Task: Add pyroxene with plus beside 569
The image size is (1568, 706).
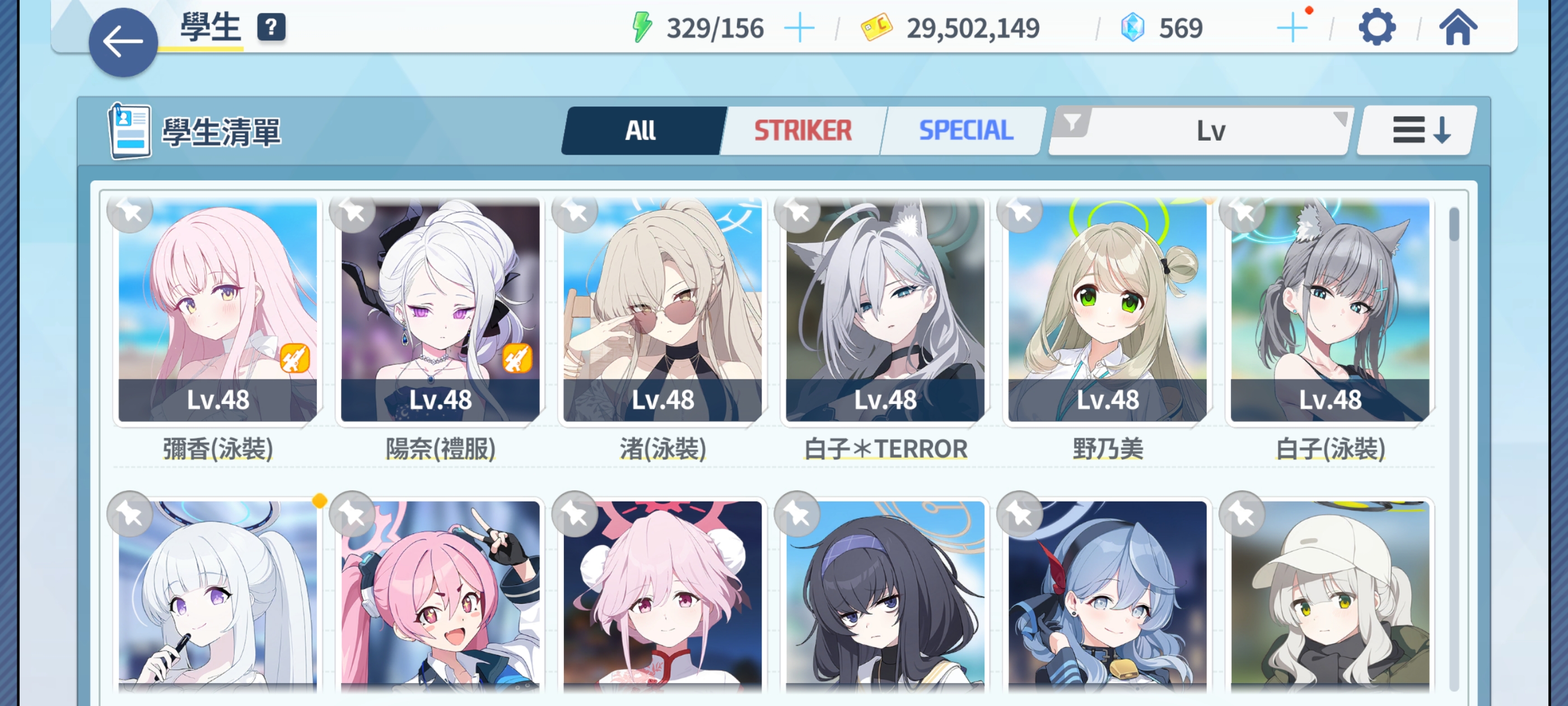Action: pos(1292,28)
